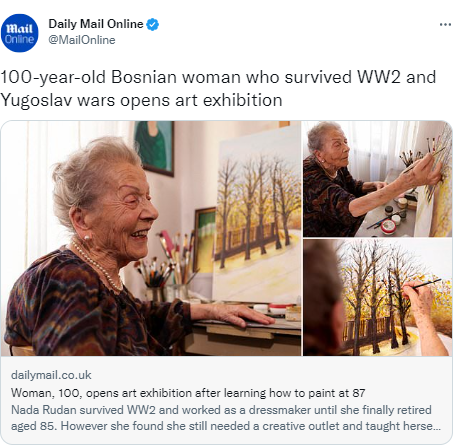Open the @MailOnline handle link
This screenshot has height=445, width=462.
pyautogui.click(x=82, y=40)
